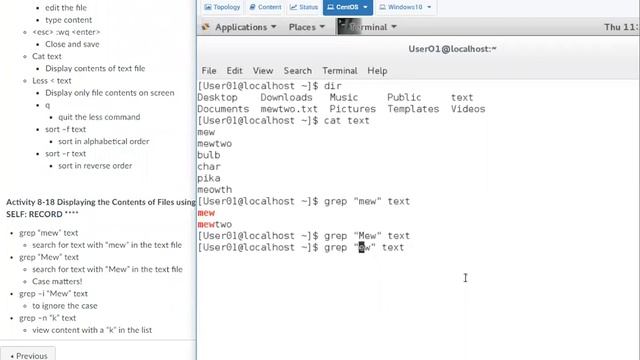Click the Content tab icon
Screen dimensions: 640x360
coord(253,7)
